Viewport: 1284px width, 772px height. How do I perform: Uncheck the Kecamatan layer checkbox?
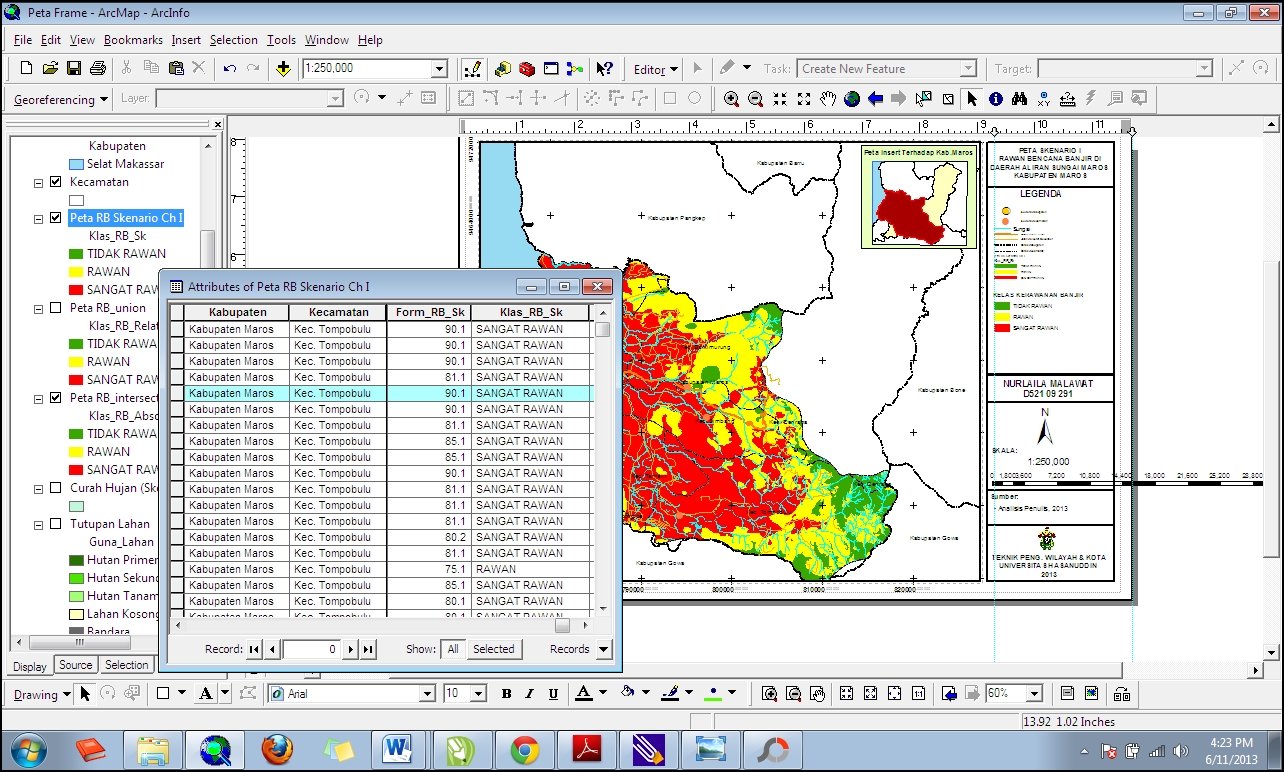[x=56, y=182]
